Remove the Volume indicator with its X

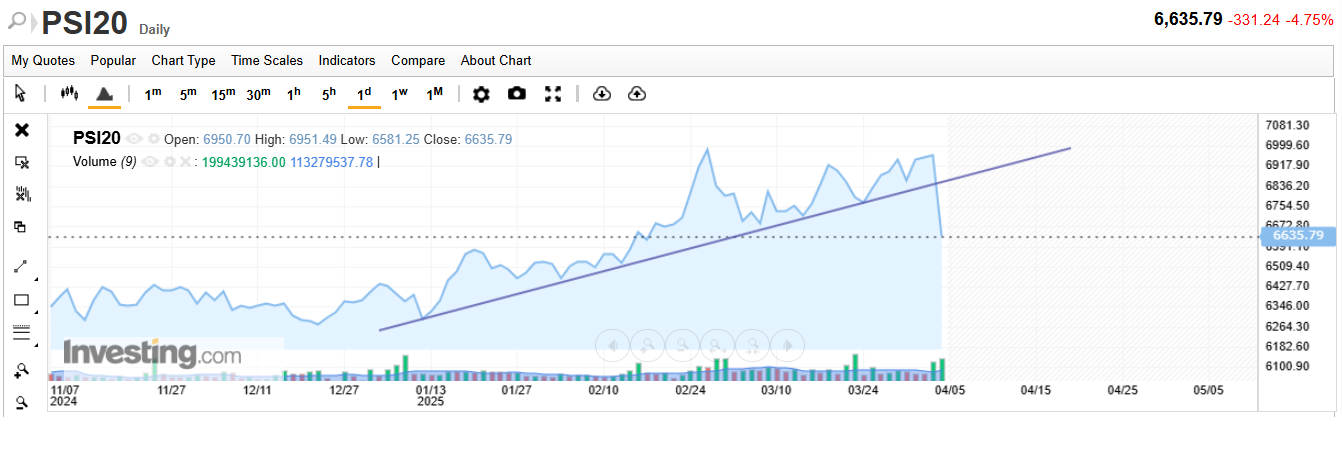(x=186, y=162)
